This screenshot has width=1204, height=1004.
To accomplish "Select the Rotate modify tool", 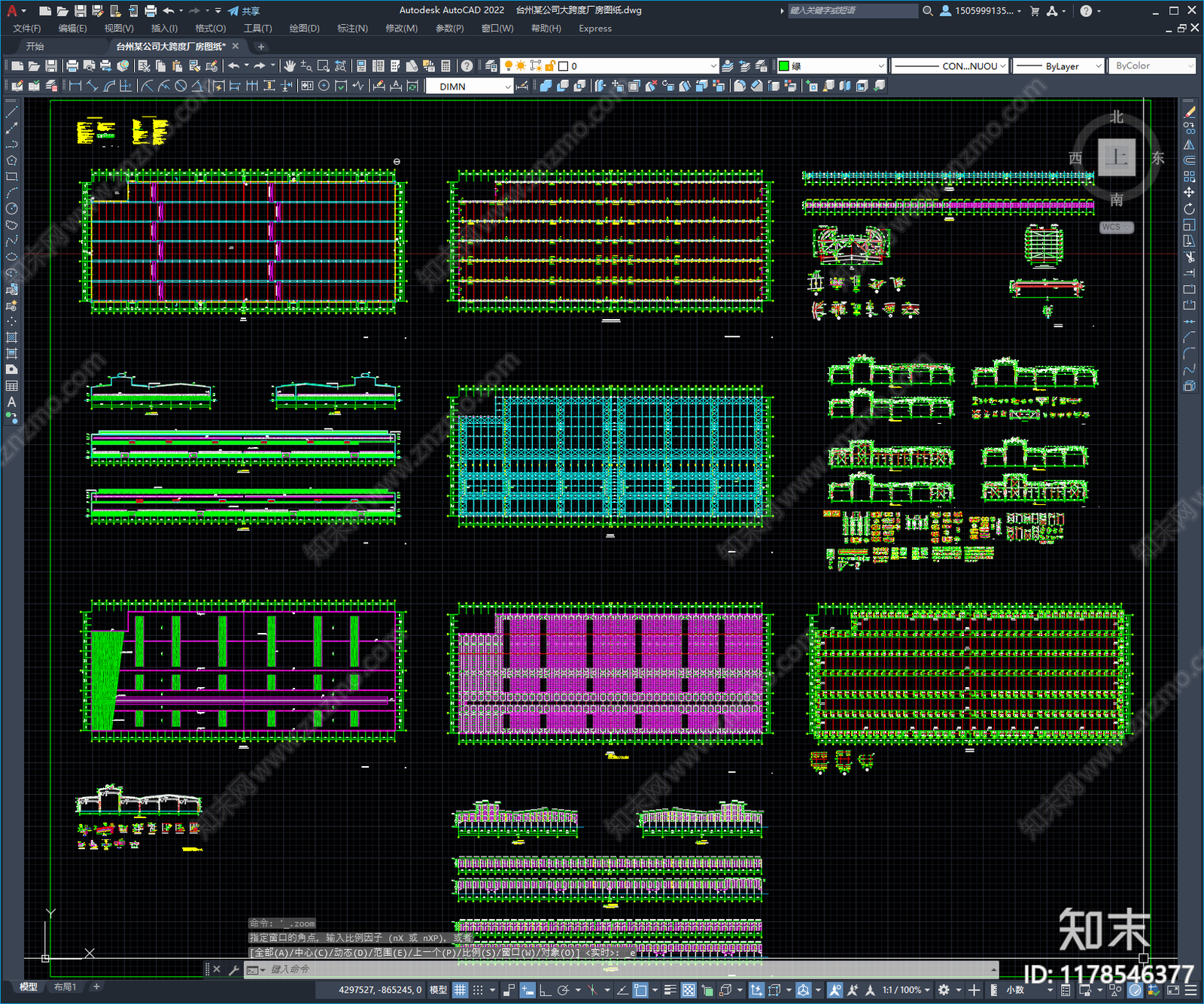I will (x=1189, y=208).
